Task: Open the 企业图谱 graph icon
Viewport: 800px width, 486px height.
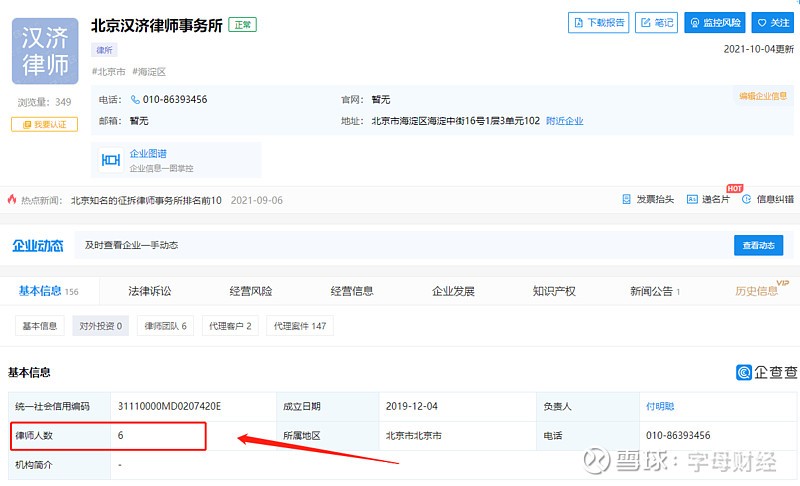Action: point(111,160)
